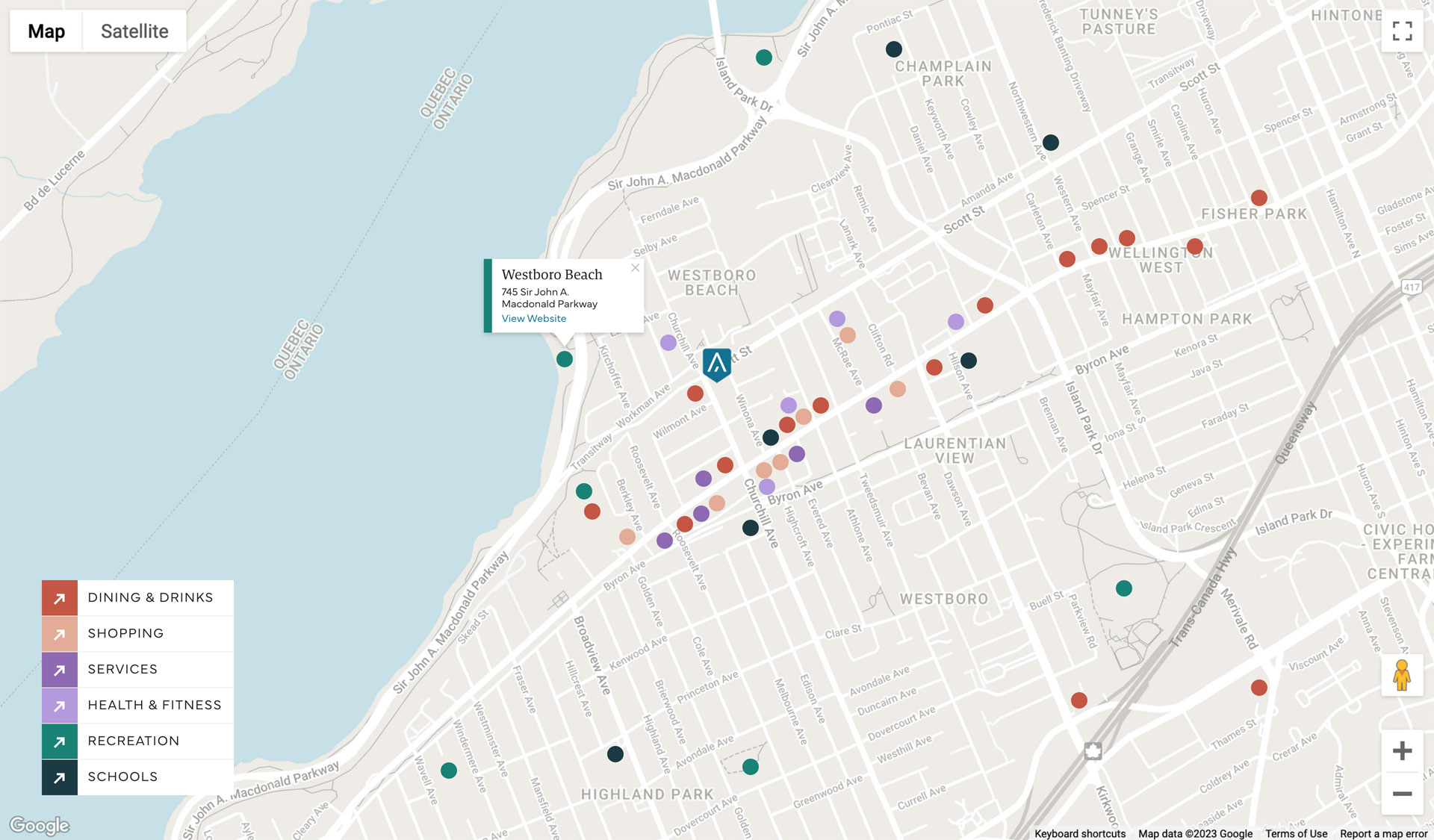
Task: Click the Schools dark color swatch
Action: (x=60, y=777)
